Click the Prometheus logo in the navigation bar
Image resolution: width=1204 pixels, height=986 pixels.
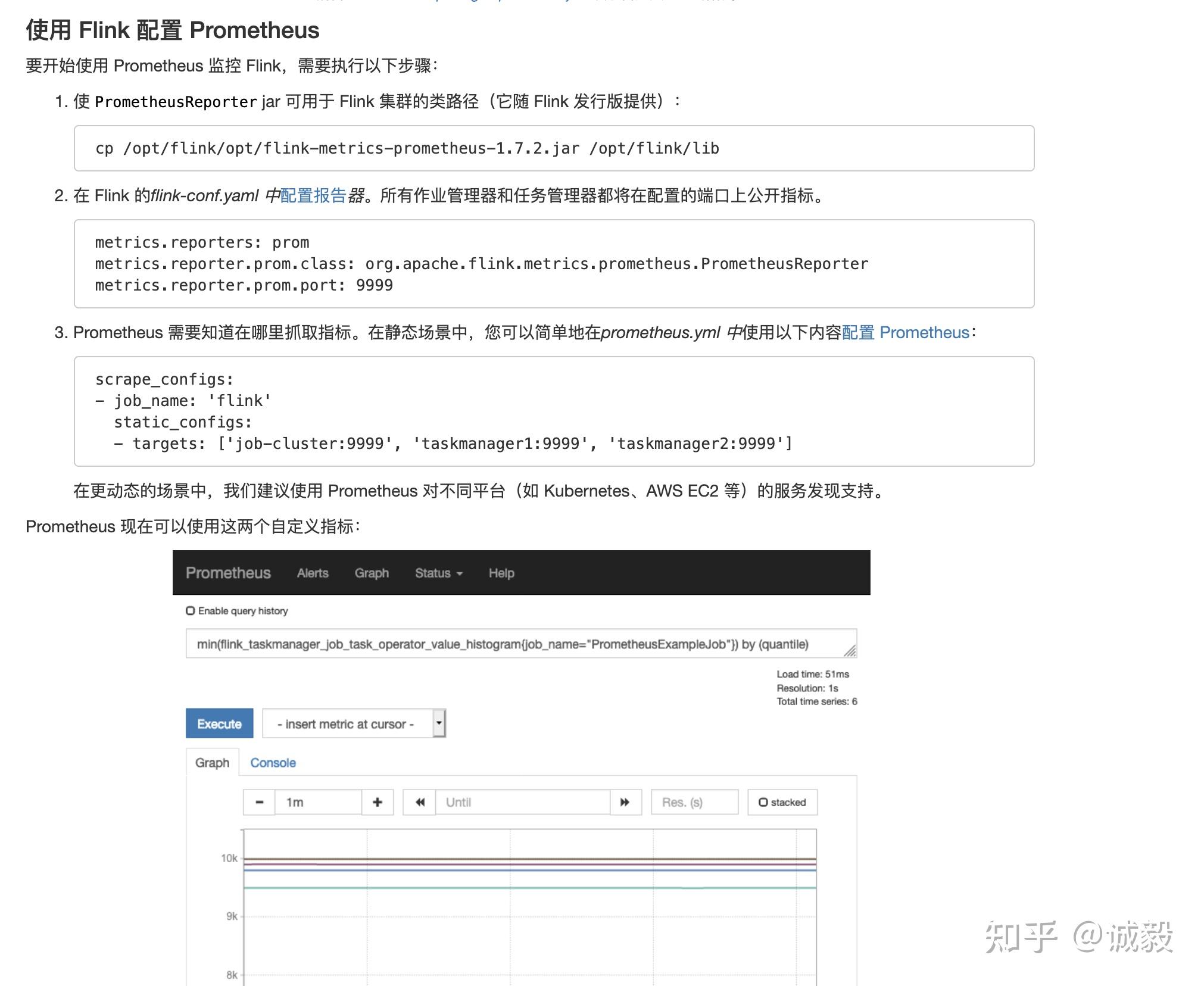(x=228, y=572)
